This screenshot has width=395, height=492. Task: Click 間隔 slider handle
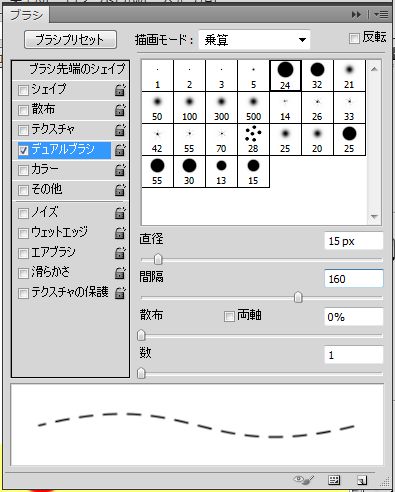point(298,297)
